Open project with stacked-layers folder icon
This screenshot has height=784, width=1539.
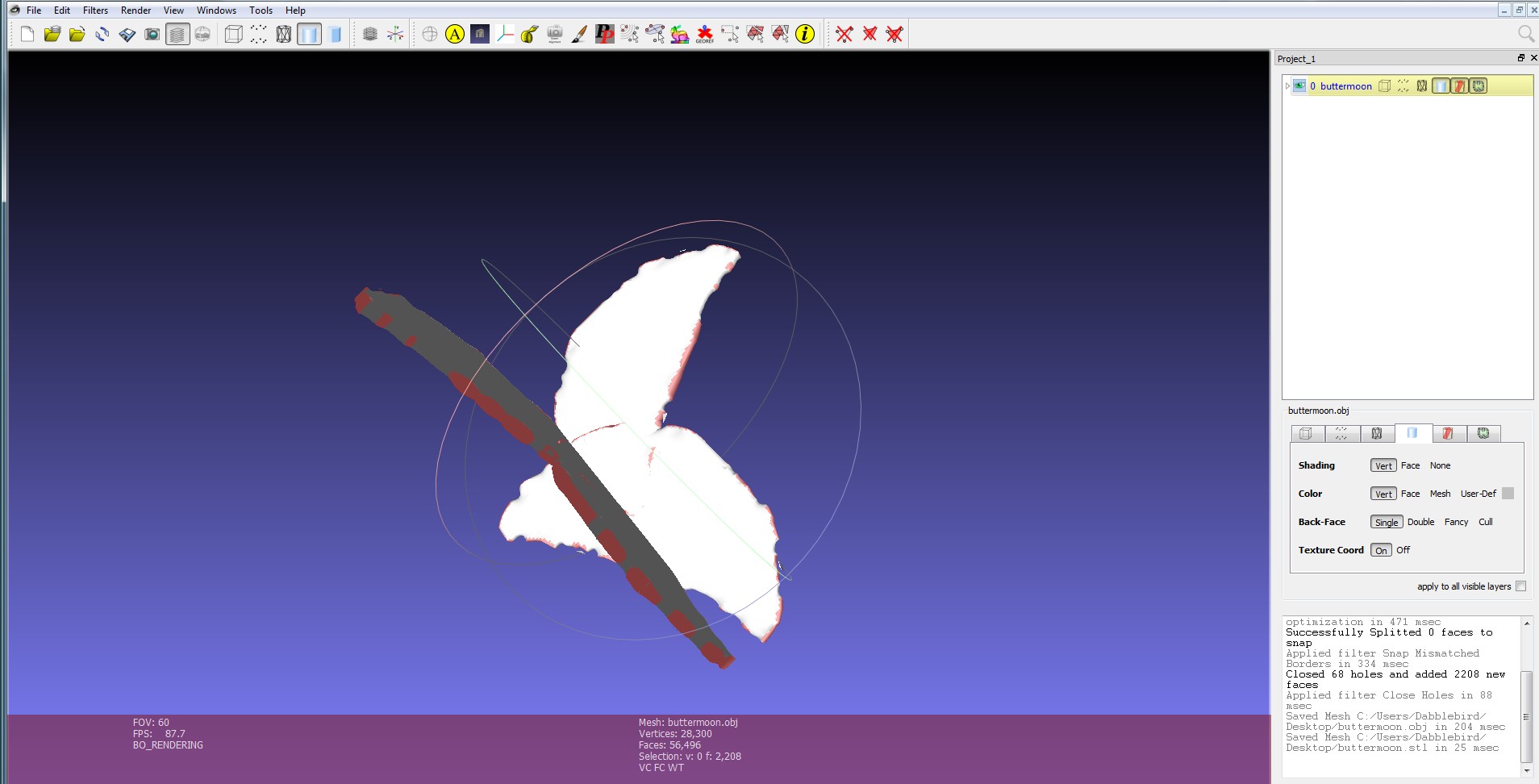pos(52,34)
